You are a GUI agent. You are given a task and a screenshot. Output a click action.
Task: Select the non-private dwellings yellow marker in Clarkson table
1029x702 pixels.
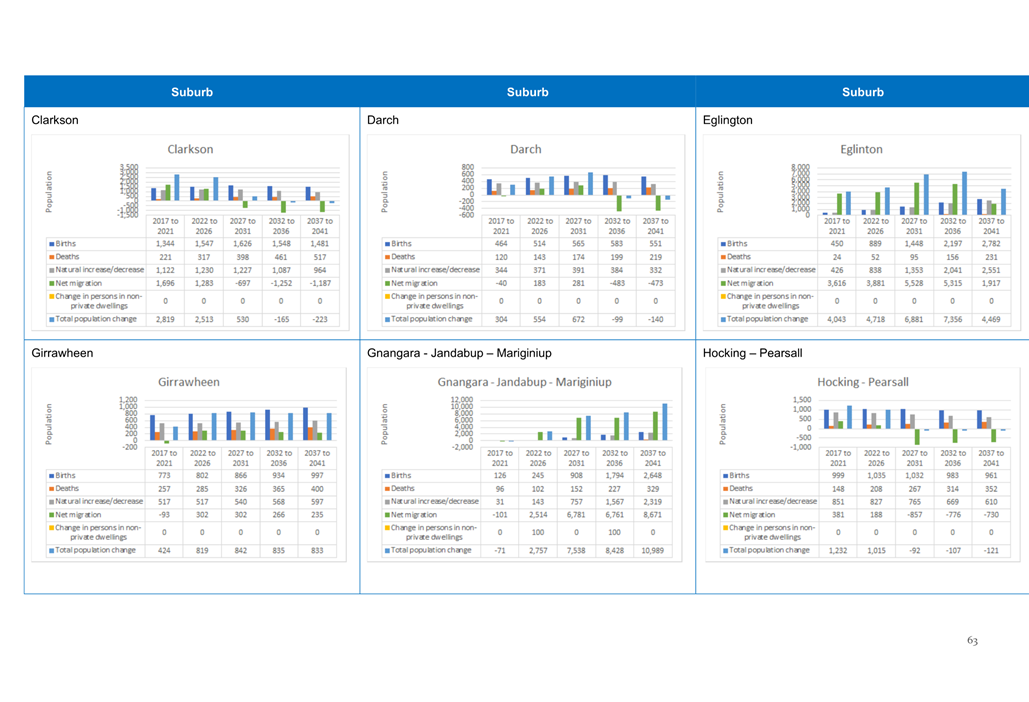click(x=50, y=297)
